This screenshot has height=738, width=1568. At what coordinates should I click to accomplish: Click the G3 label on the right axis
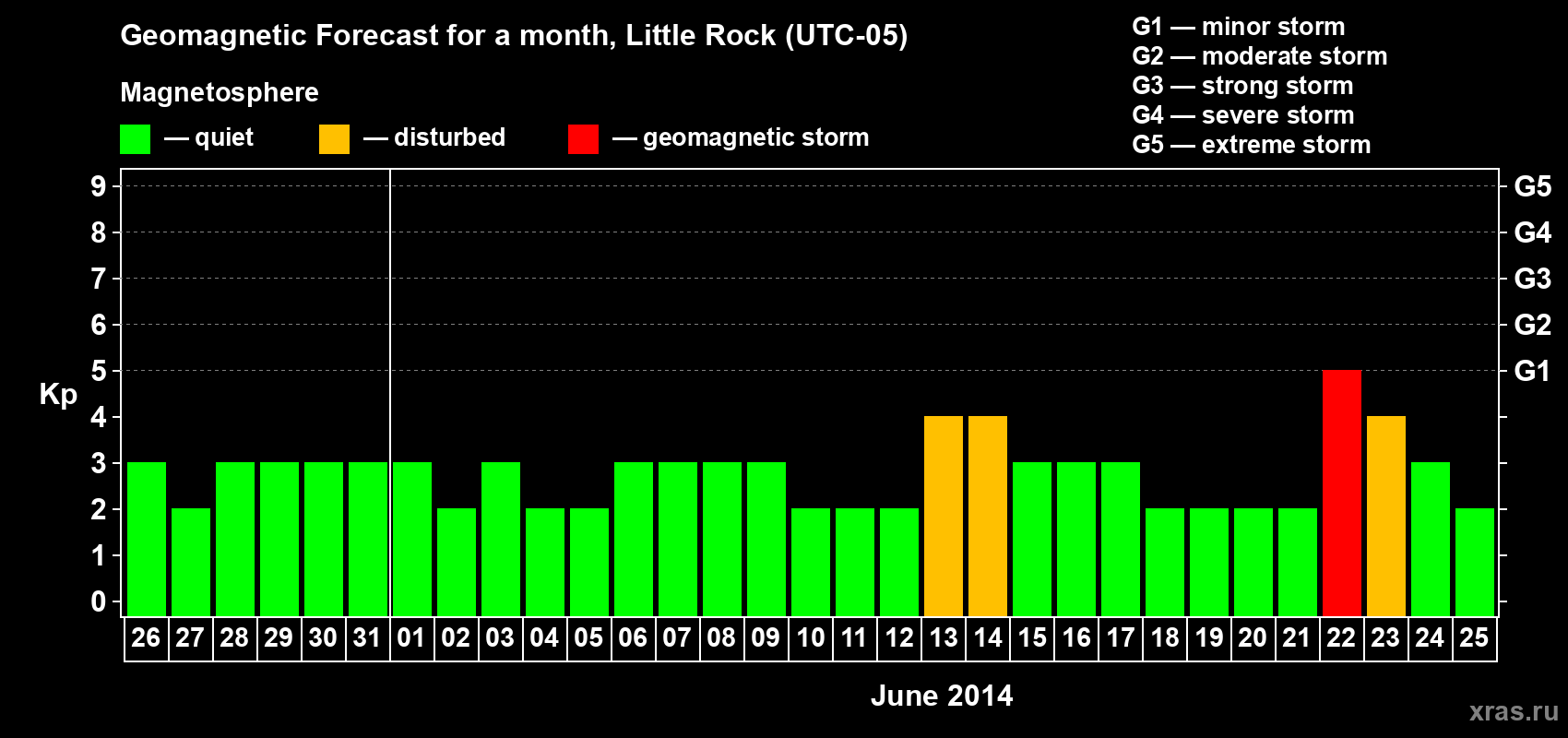[x=1533, y=279]
